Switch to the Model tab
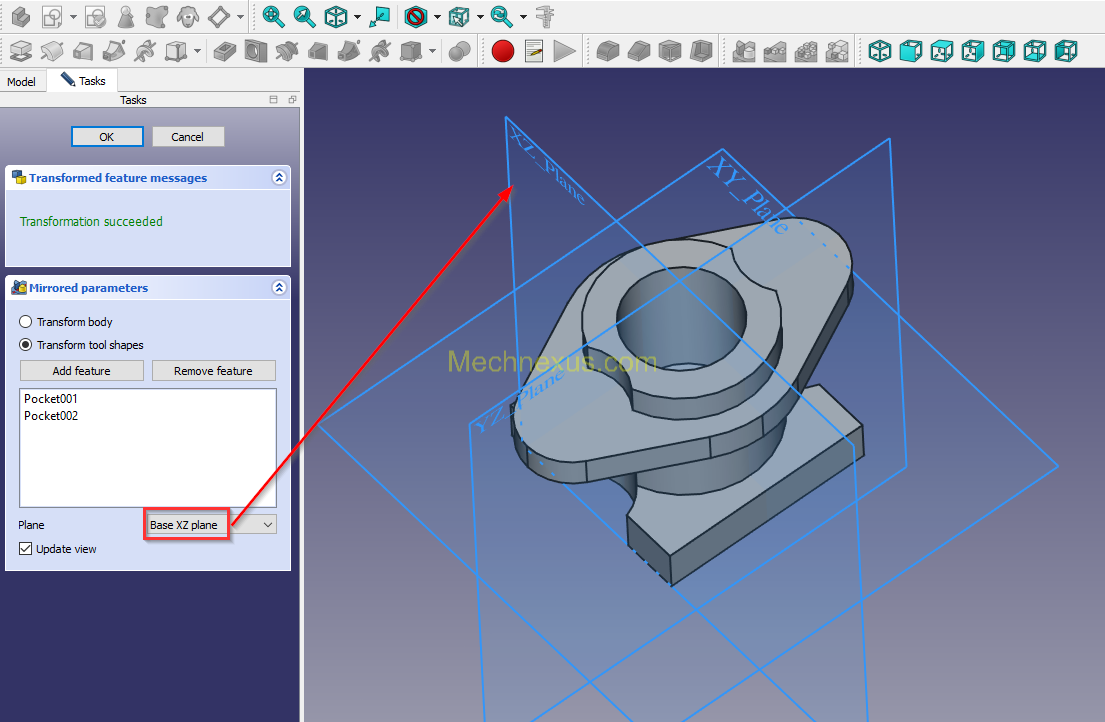Image resolution: width=1105 pixels, height=722 pixels. point(21,82)
